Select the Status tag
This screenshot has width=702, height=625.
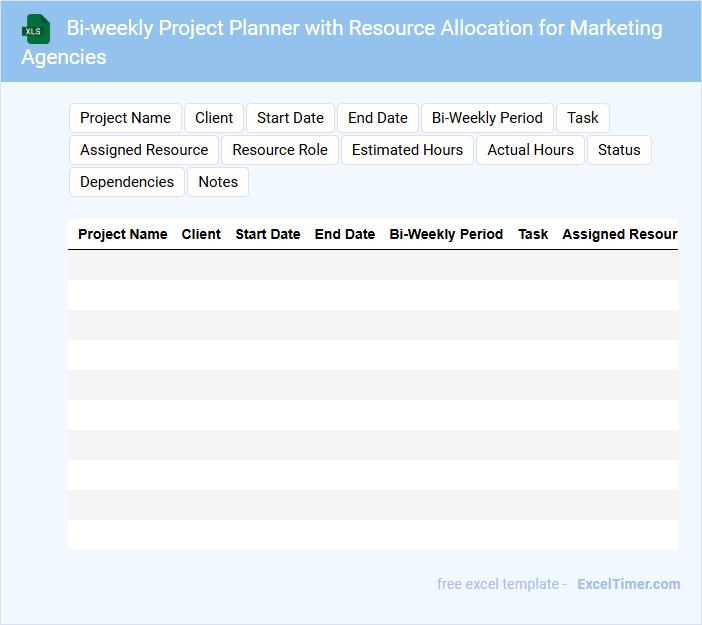pyautogui.click(x=619, y=150)
